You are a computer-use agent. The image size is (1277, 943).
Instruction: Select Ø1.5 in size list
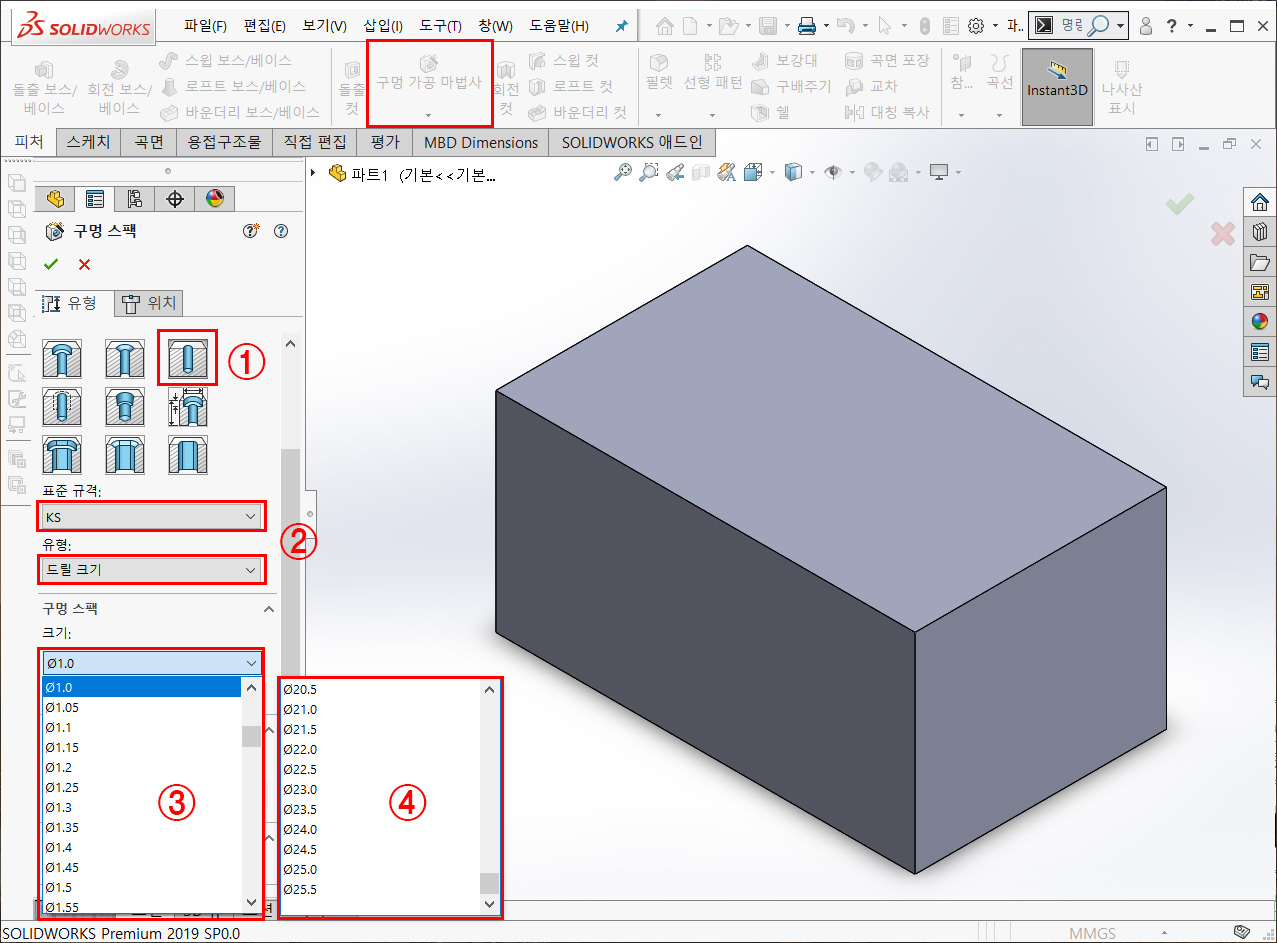click(x=59, y=887)
